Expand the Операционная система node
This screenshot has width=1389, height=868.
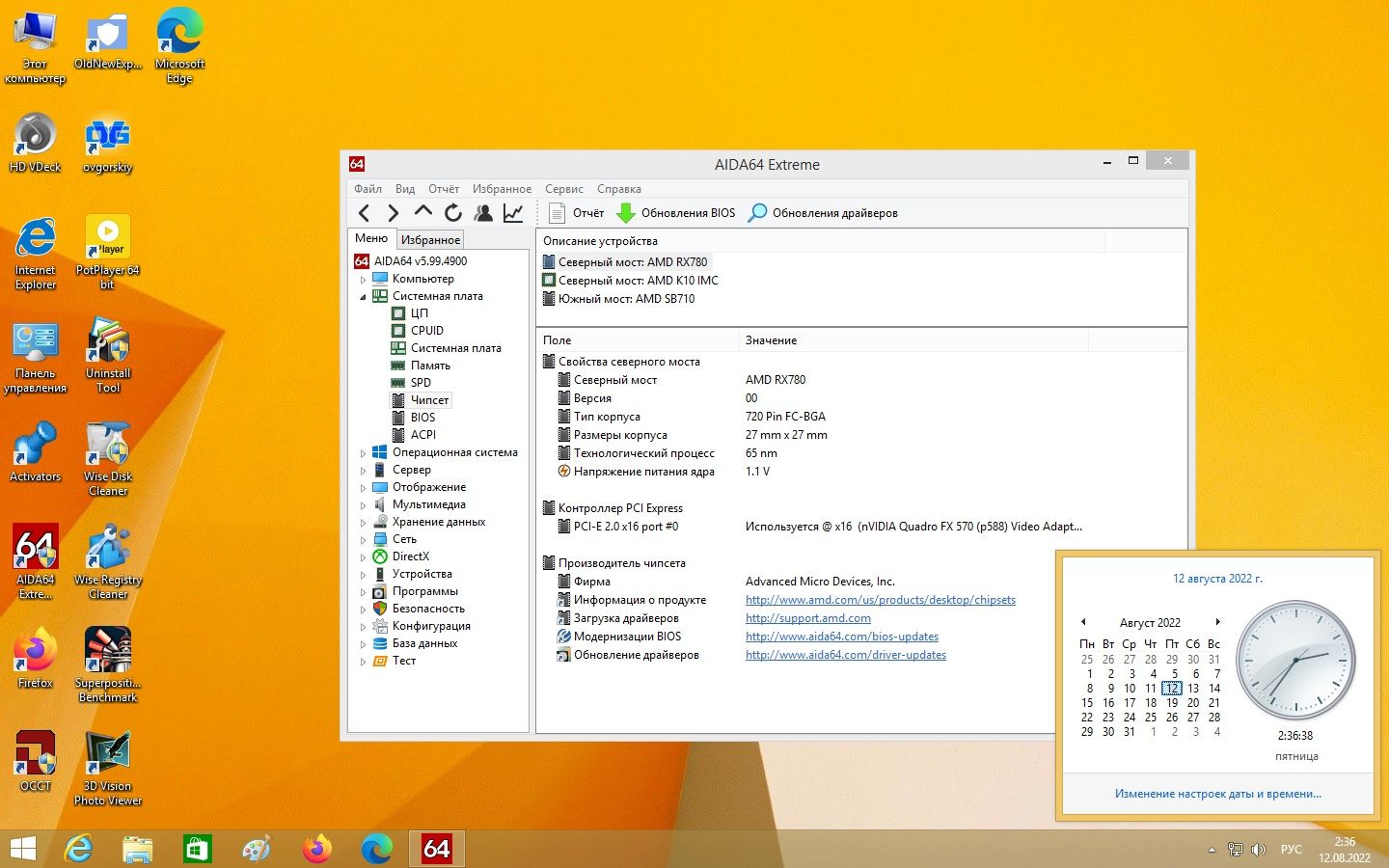[x=364, y=453]
